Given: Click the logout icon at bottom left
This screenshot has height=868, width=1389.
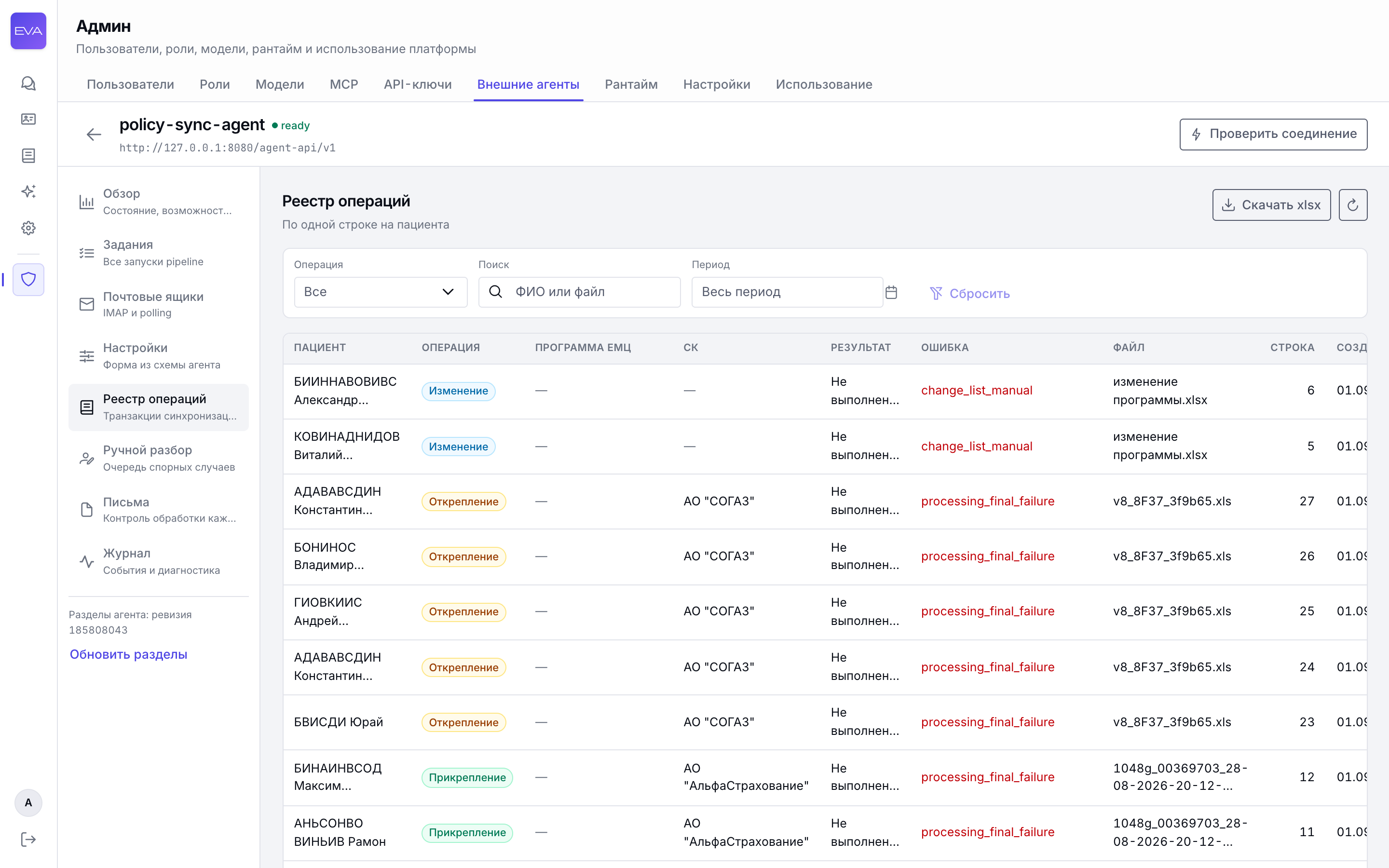Looking at the screenshot, I should (28, 839).
